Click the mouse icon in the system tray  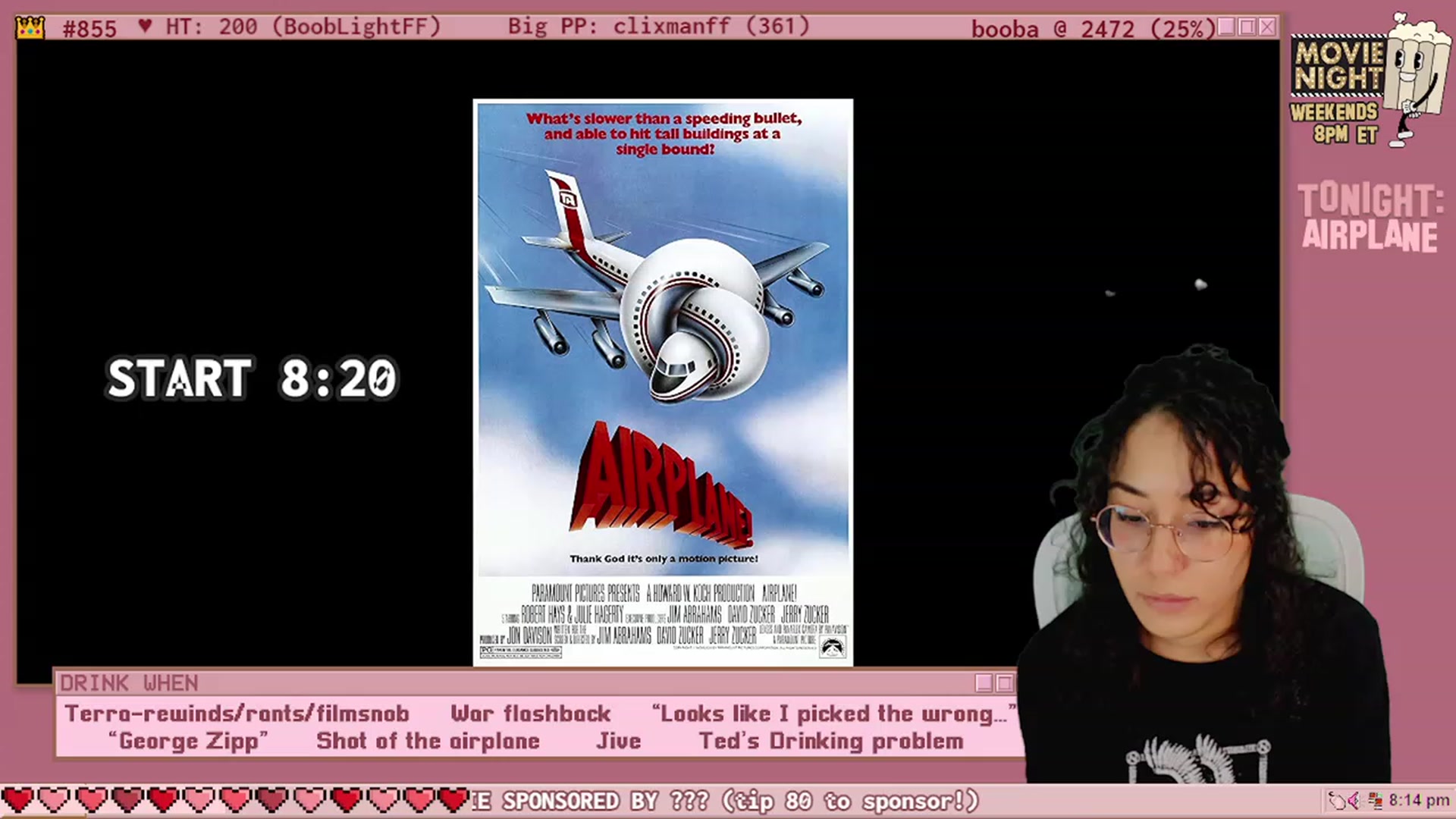pos(1336,801)
